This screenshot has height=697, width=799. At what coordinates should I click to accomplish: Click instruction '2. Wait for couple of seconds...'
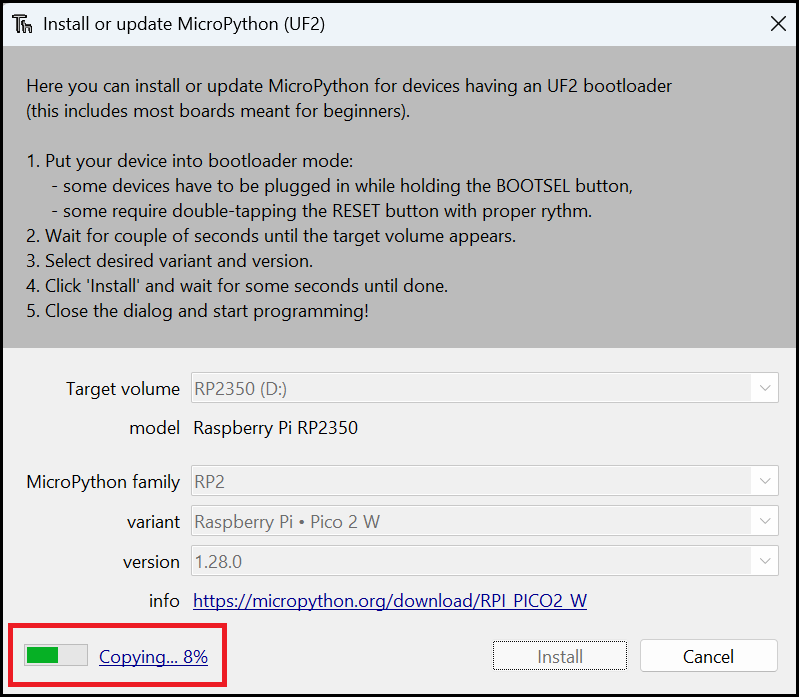click(271, 236)
